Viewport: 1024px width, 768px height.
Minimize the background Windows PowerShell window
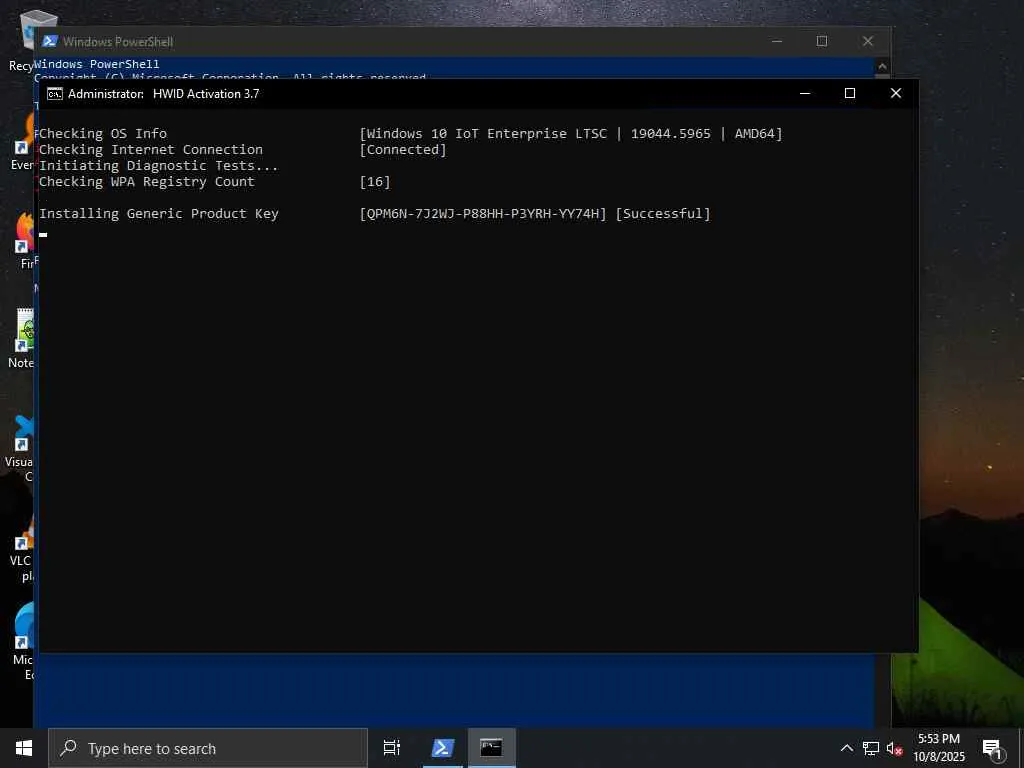[x=776, y=41]
